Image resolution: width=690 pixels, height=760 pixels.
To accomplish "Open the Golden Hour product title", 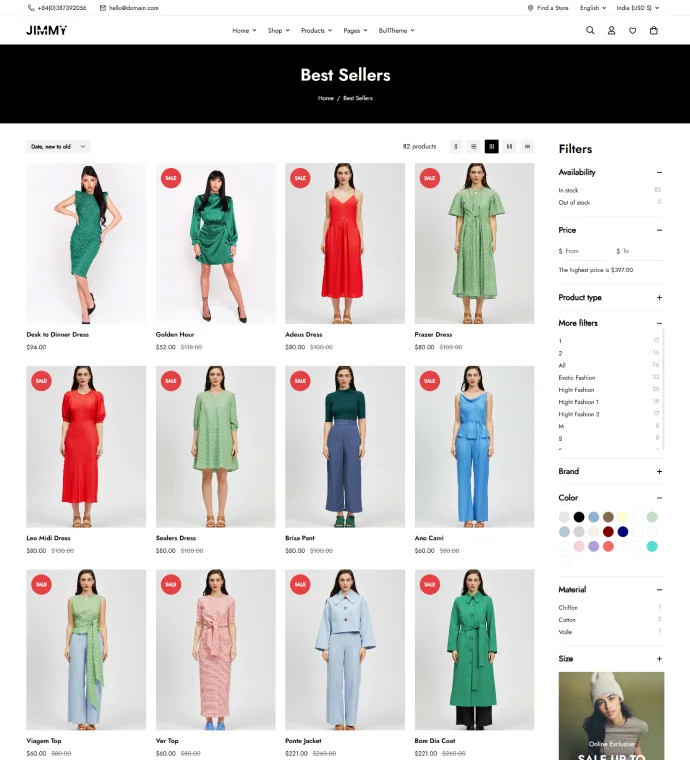I will pyautogui.click(x=175, y=334).
